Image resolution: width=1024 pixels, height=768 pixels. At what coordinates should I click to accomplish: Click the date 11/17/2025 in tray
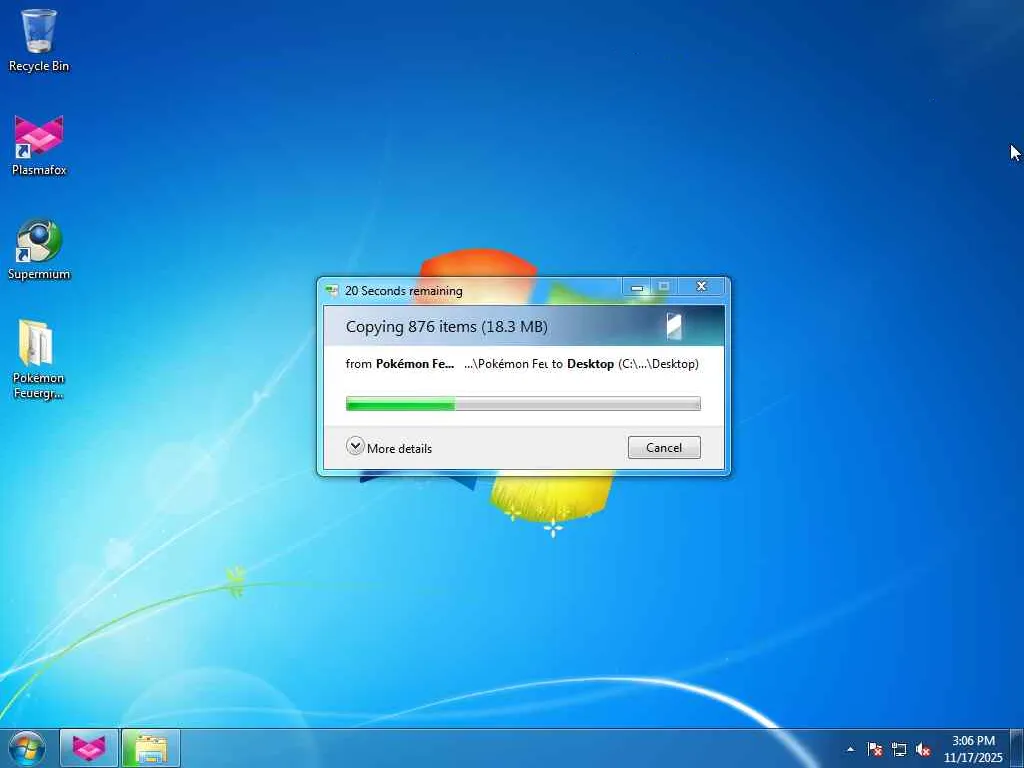973,758
